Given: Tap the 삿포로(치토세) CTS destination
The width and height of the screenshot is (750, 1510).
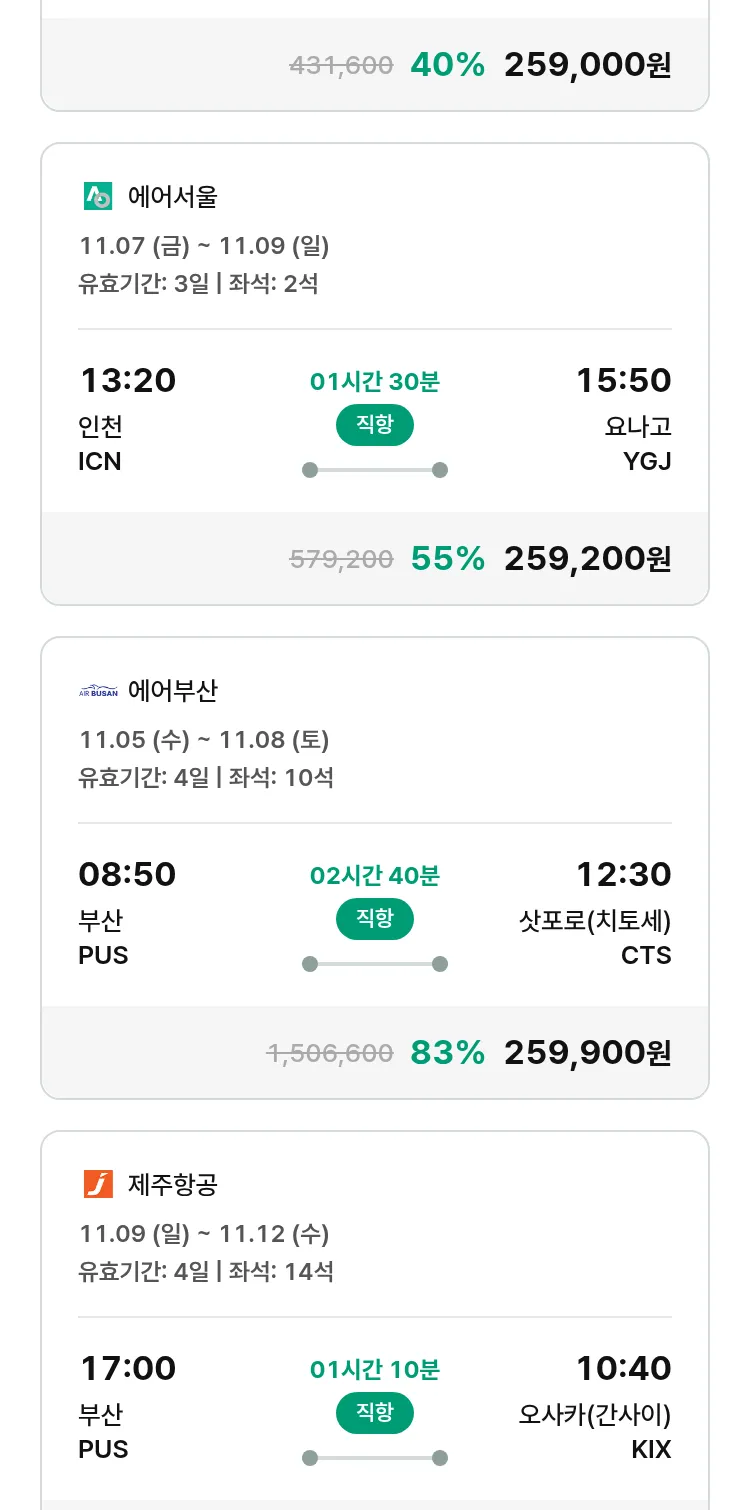Looking at the screenshot, I should pyautogui.click(x=595, y=937).
